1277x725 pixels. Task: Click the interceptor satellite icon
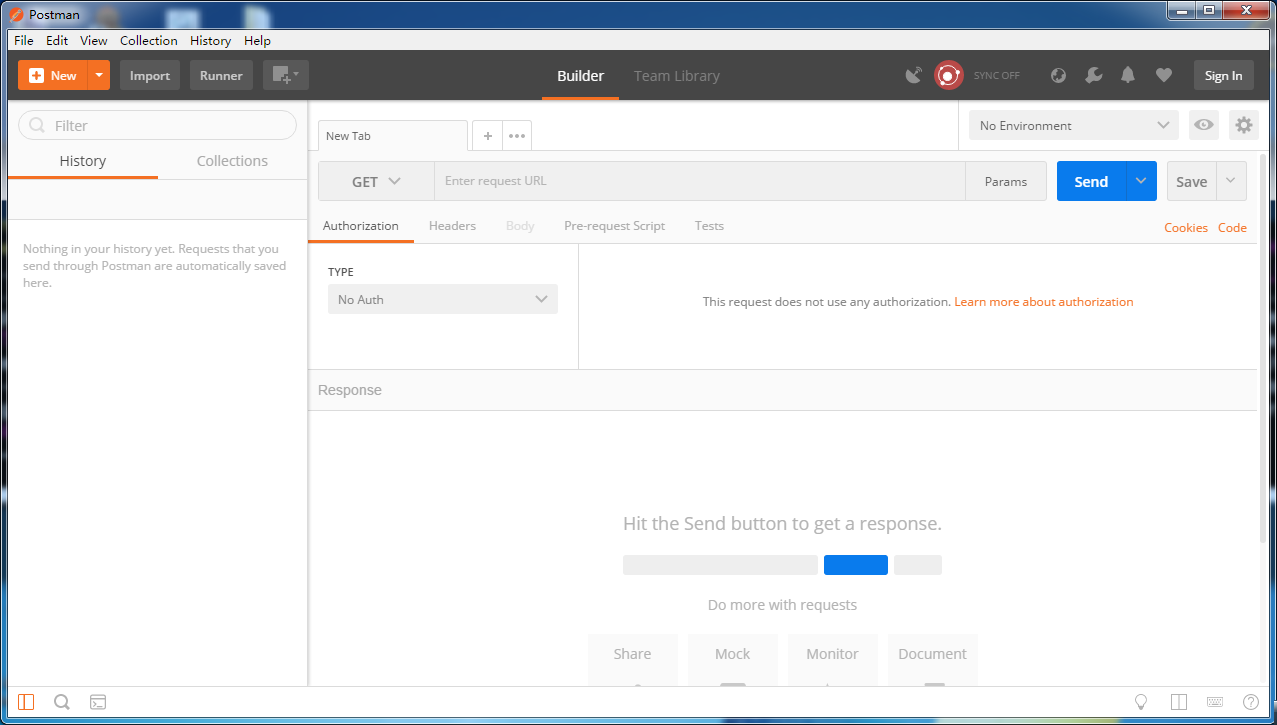click(913, 76)
